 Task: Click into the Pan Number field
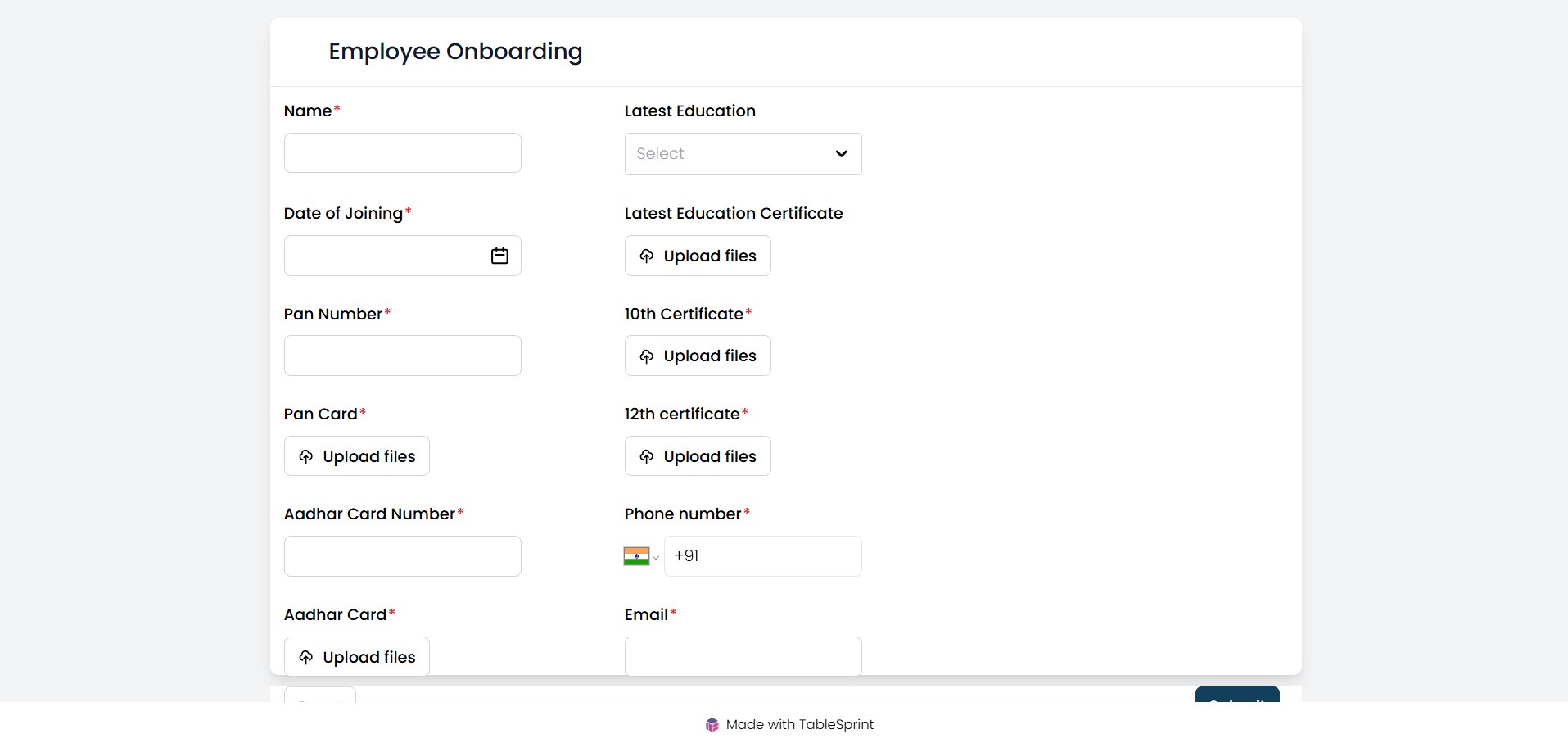402,356
